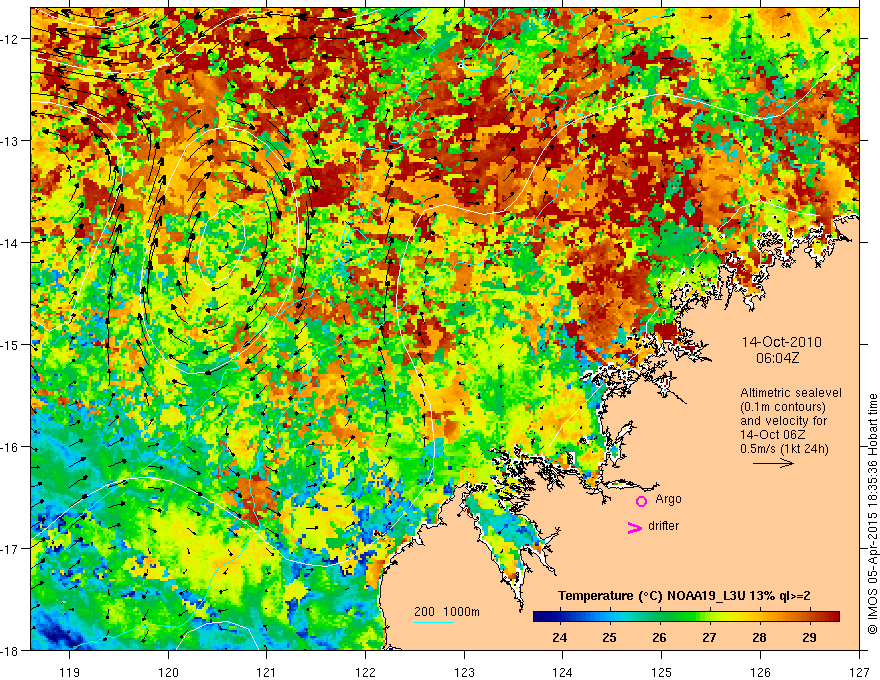Click the 'and velocity for' caption line
The image size is (880, 680).
pos(783,420)
